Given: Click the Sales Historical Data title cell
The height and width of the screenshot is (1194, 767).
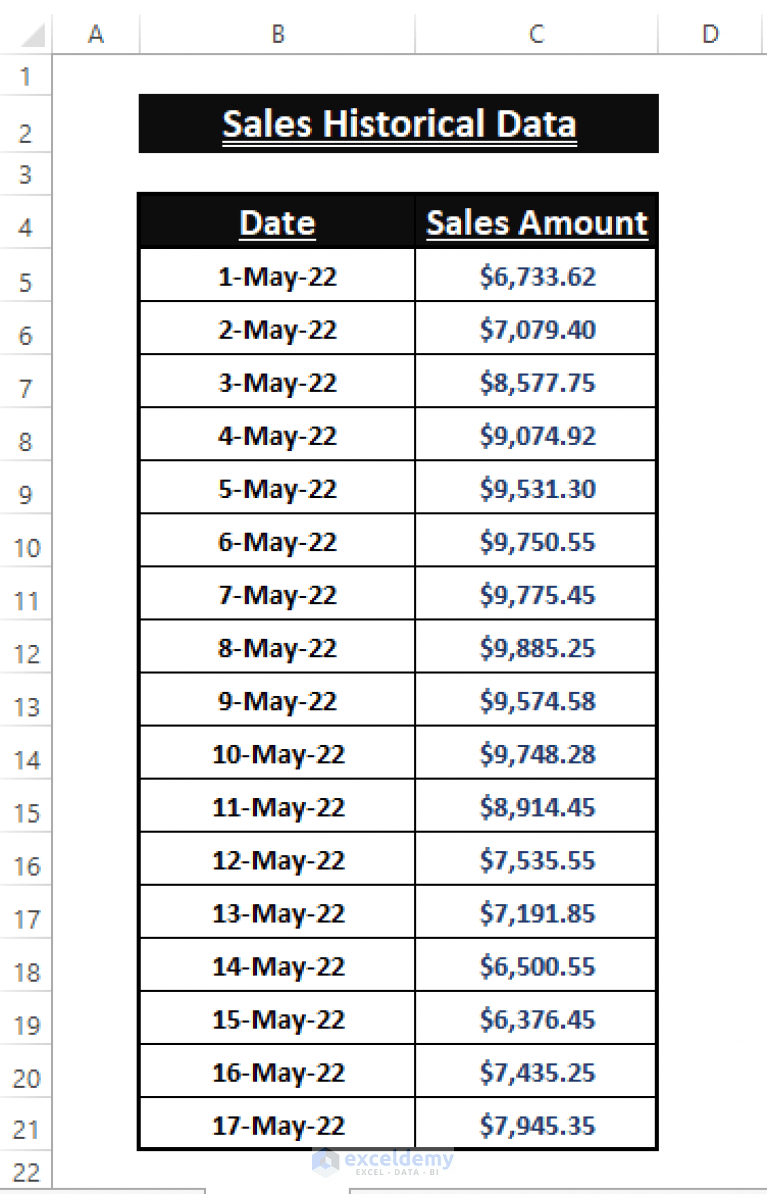Looking at the screenshot, I should click(399, 123).
